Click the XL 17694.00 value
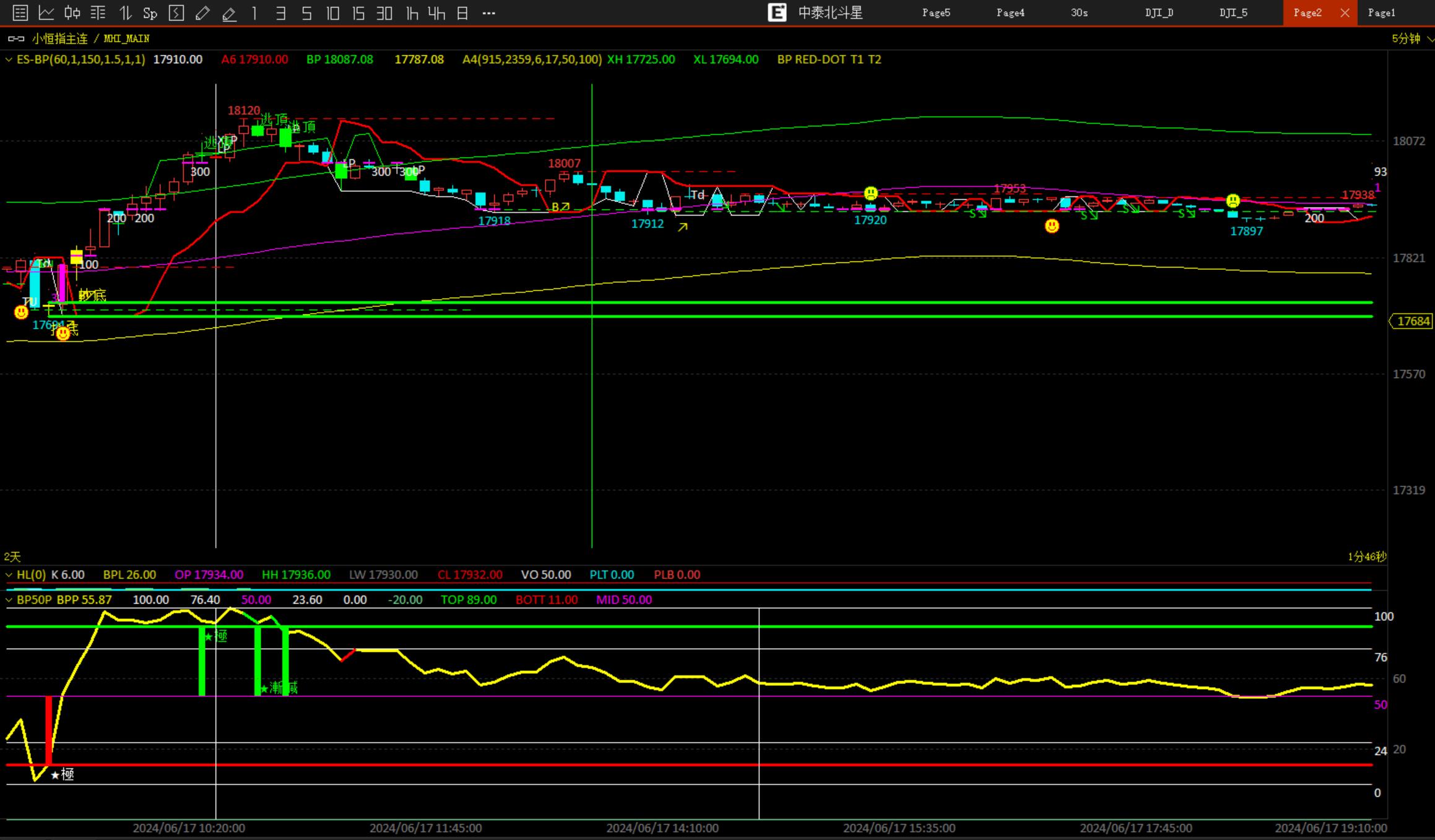The height and width of the screenshot is (840, 1435). 726,59
